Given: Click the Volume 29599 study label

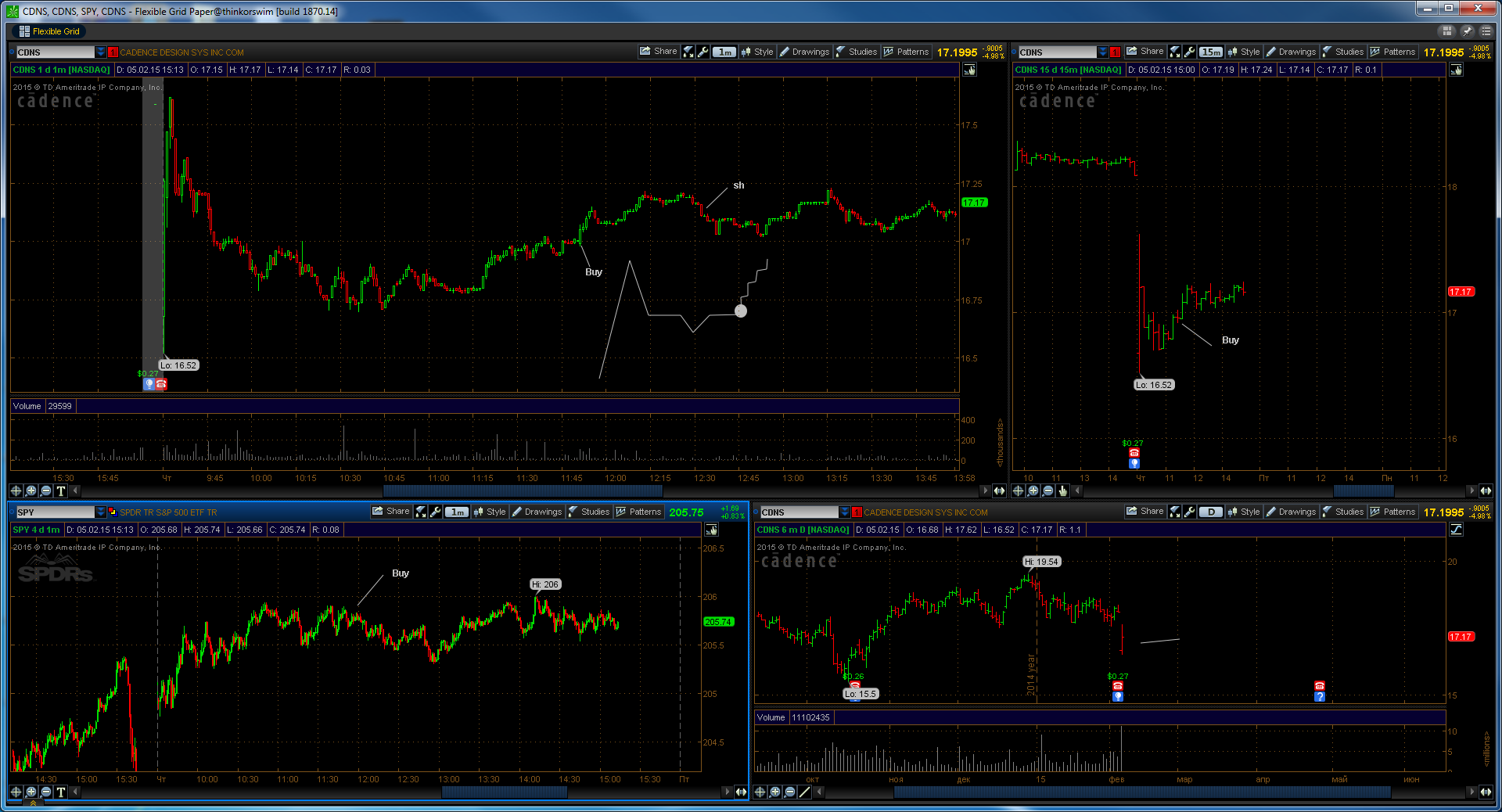Looking at the screenshot, I should tap(42, 406).
